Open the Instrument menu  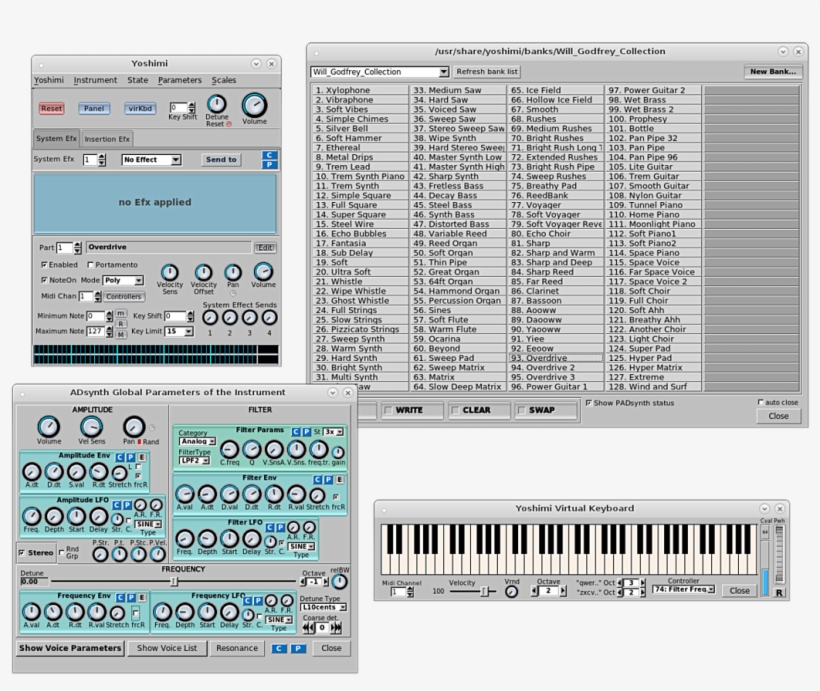[x=95, y=80]
